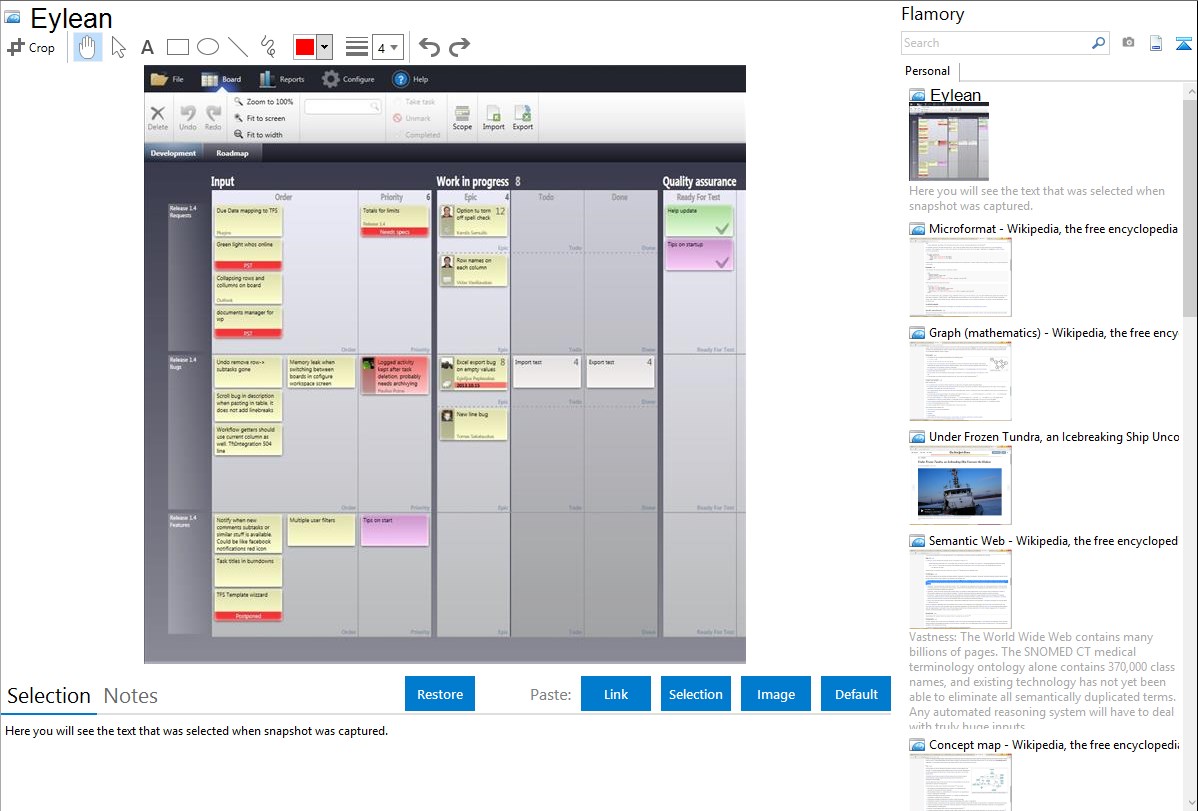Paste as Link button

tap(616, 694)
